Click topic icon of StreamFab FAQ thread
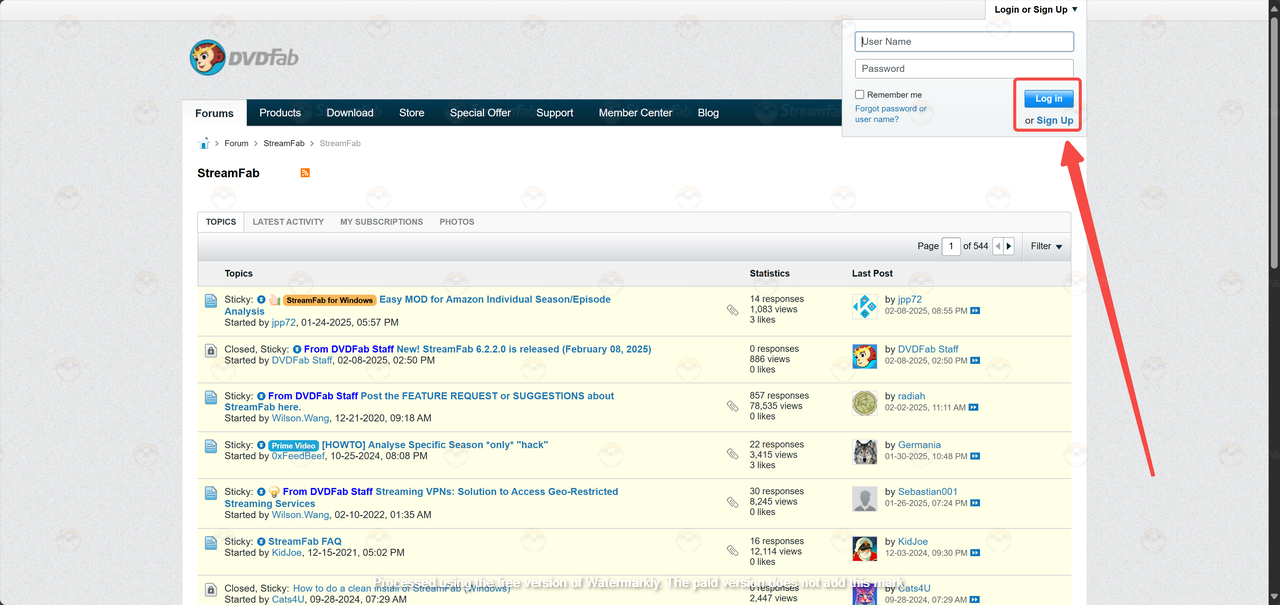 tap(211, 543)
